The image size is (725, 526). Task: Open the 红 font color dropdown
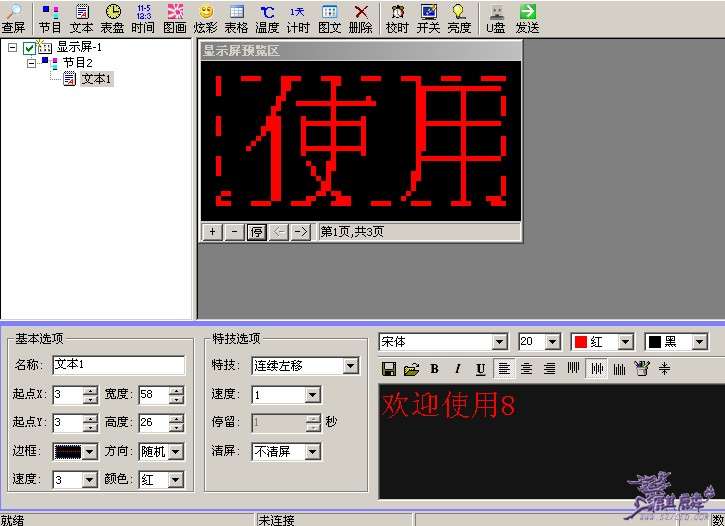pyautogui.click(x=625, y=342)
